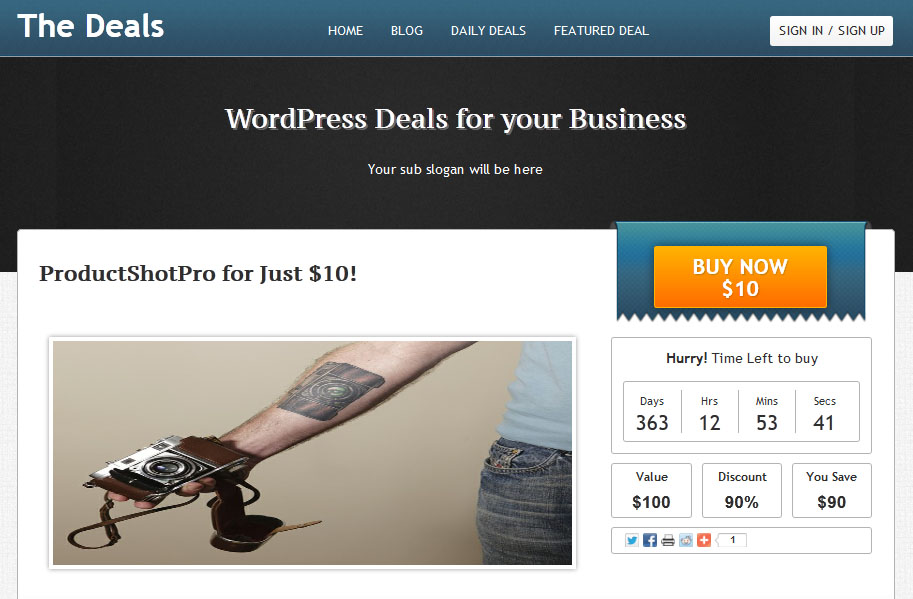The height and width of the screenshot is (599, 913).
Task: Click the share count bubble
Action: (x=731, y=540)
